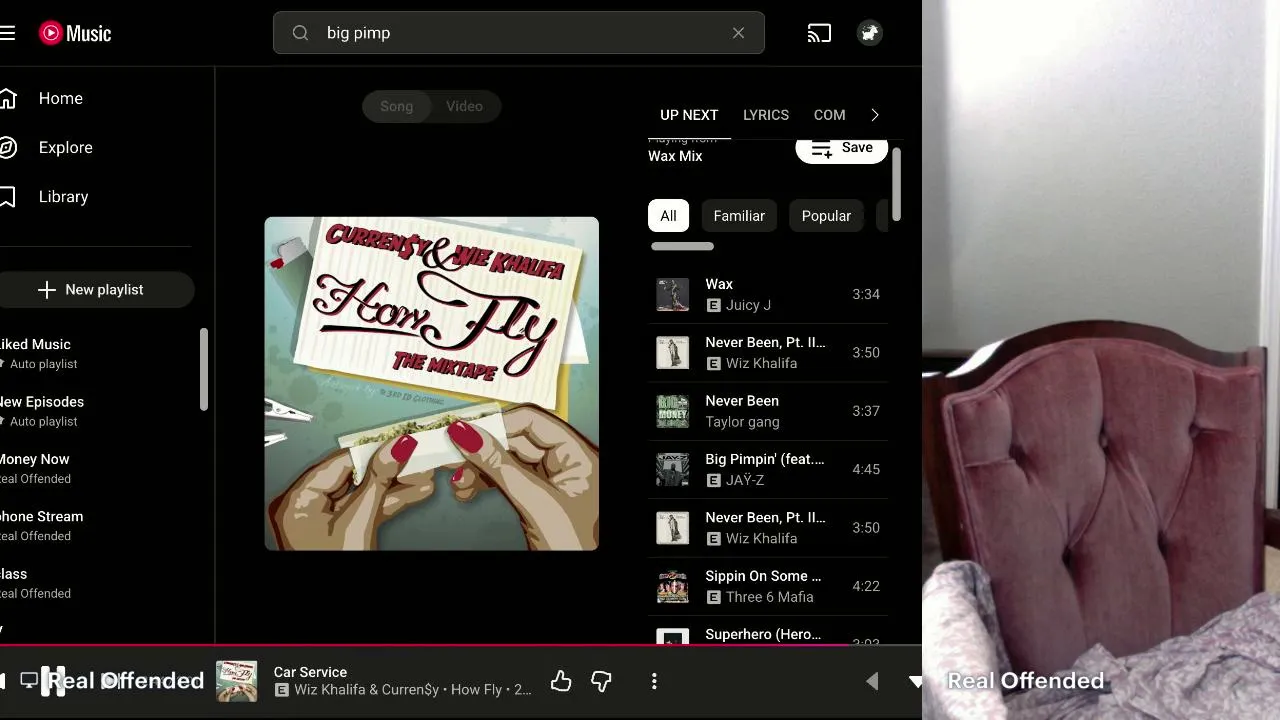Click the Three 6 Mafia artist name
This screenshot has width=1280, height=720.
pos(770,597)
